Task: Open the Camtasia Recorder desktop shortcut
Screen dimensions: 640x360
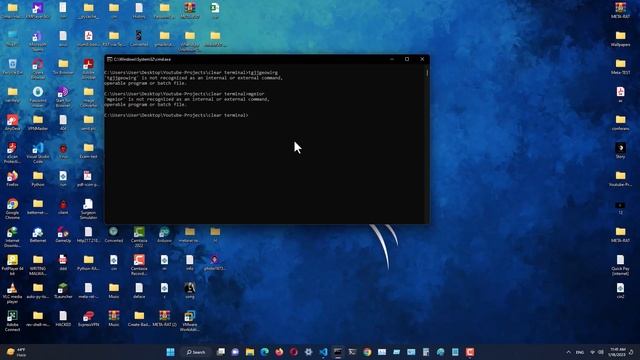Action: tap(139, 264)
